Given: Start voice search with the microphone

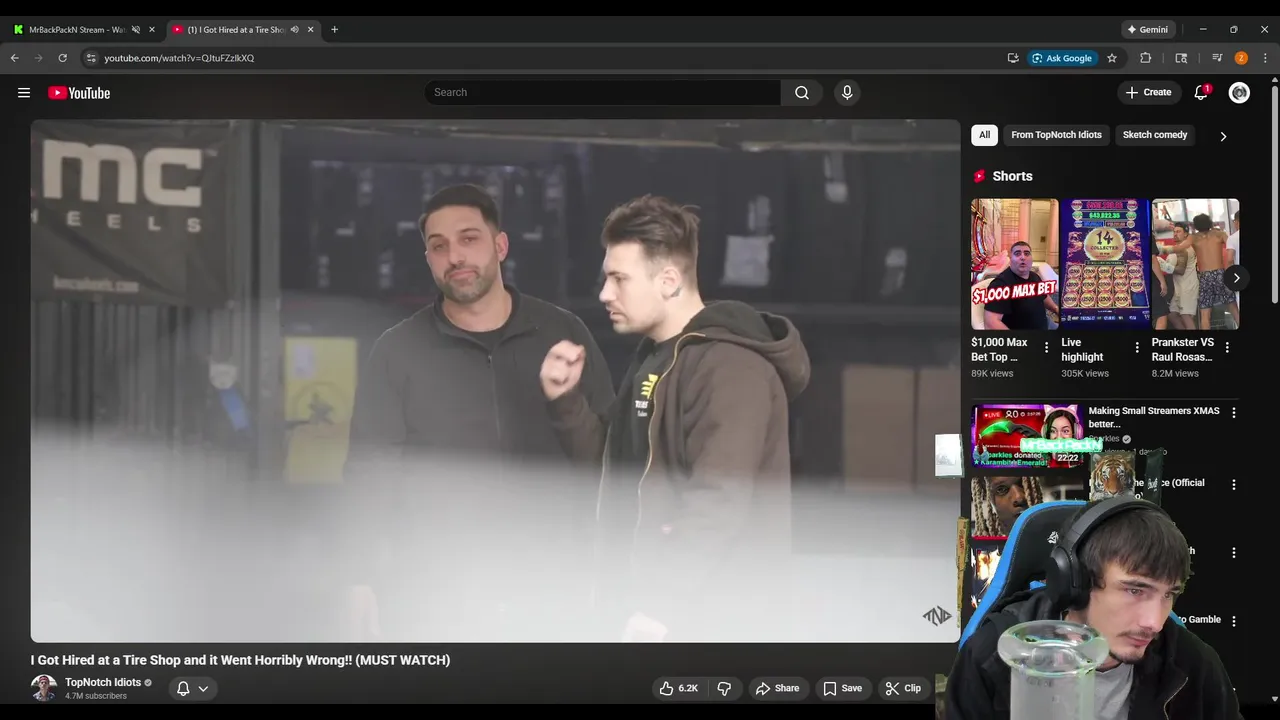Looking at the screenshot, I should [x=847, y=93].
